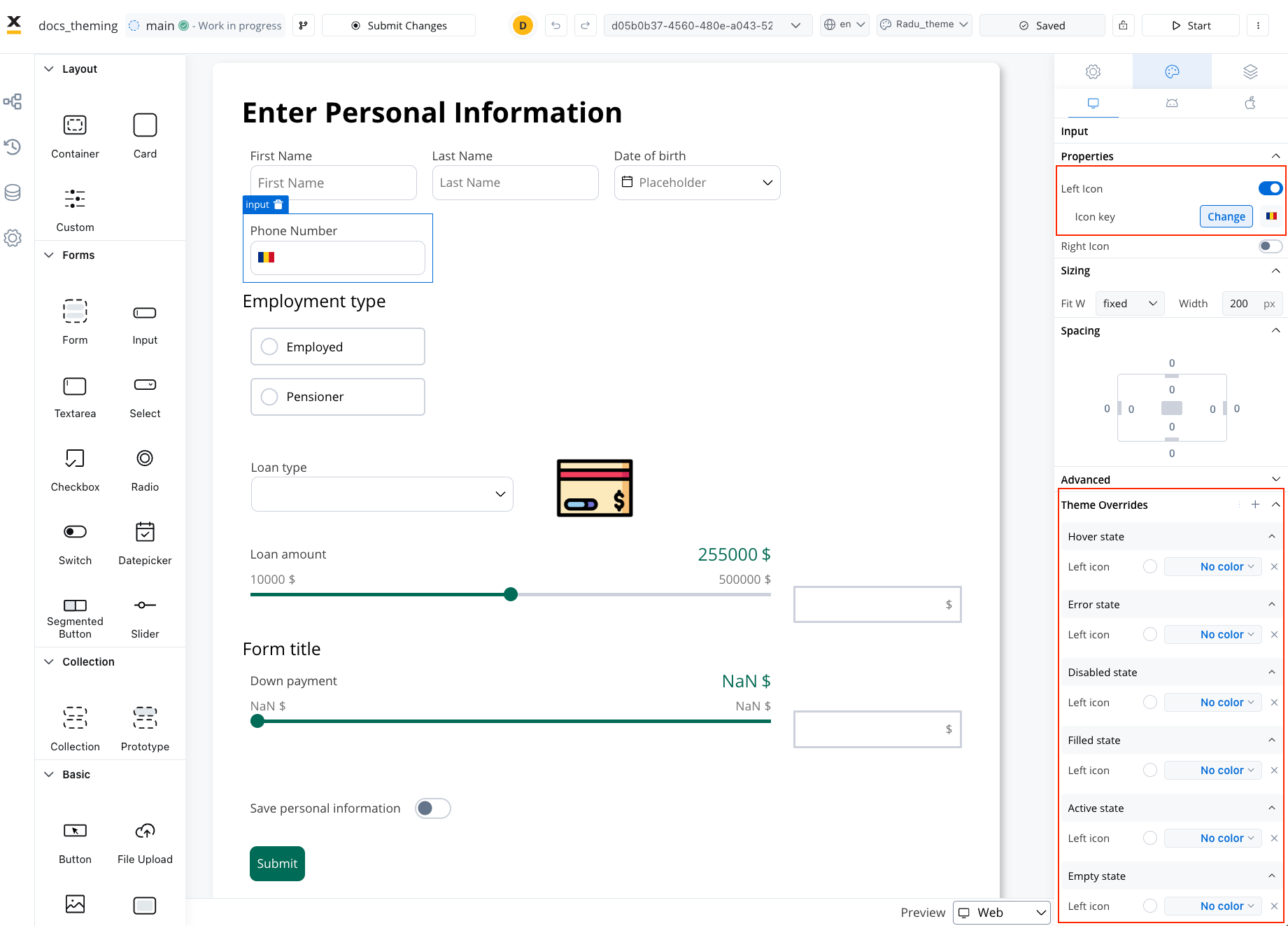The width and height of the screenshot is (1288, 926).
Task: Select the iOS apple platform tab
Action: 1250,104
